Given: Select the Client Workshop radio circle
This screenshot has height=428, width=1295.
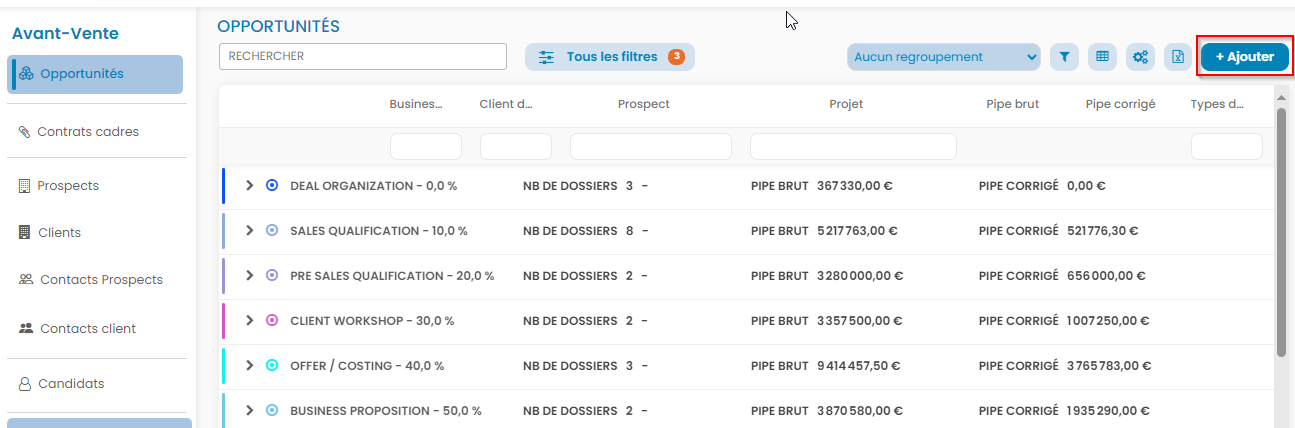Looking at the screenshot, I should tap(272, 321).
